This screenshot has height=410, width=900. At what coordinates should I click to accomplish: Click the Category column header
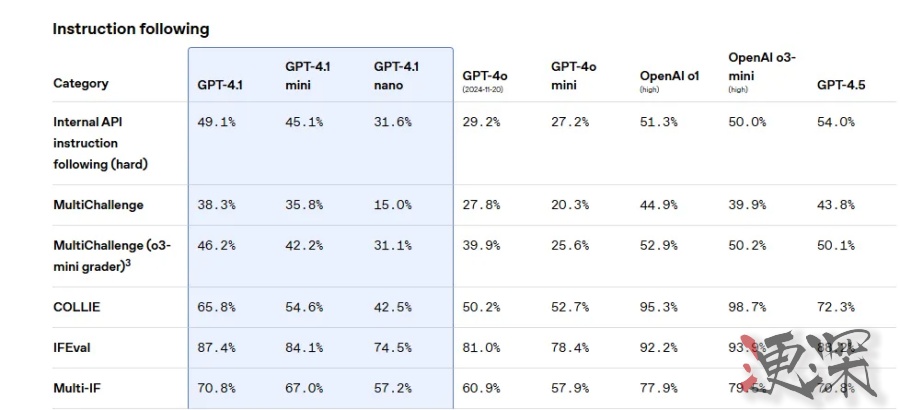point(81,83)
